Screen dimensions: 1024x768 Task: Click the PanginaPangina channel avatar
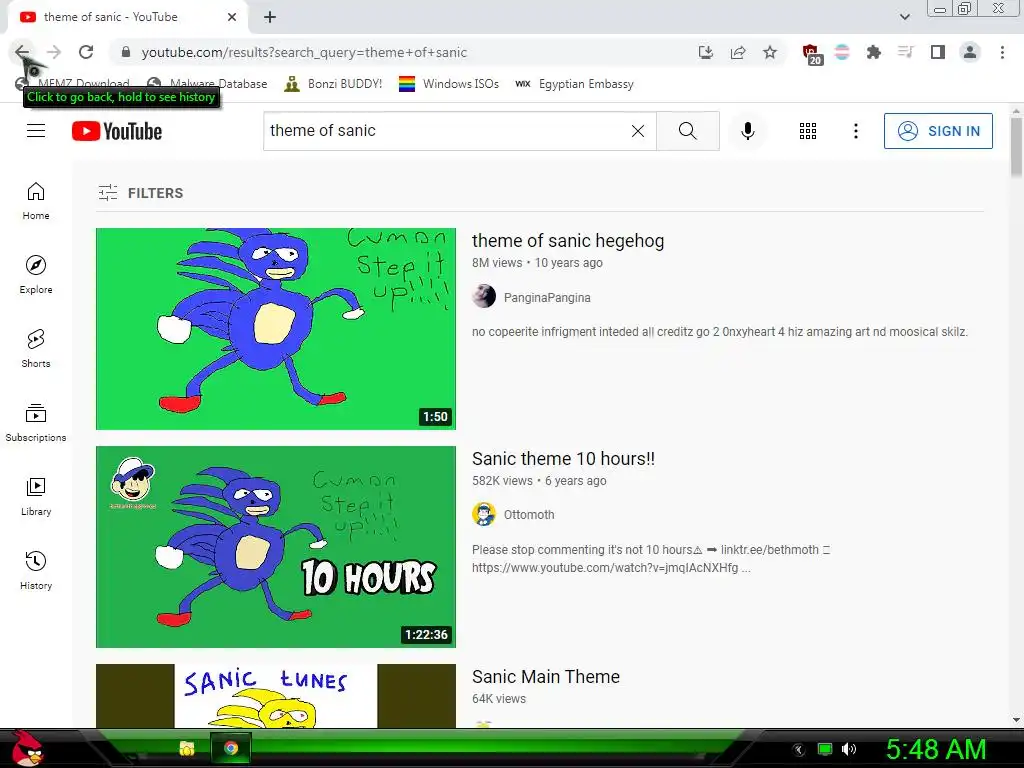pos(484,296)
